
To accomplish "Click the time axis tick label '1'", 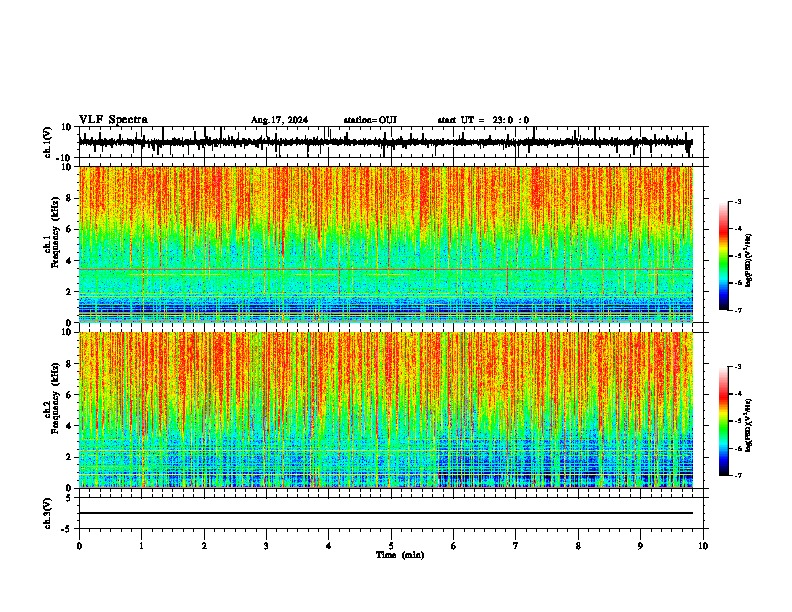I will [141, 546].
